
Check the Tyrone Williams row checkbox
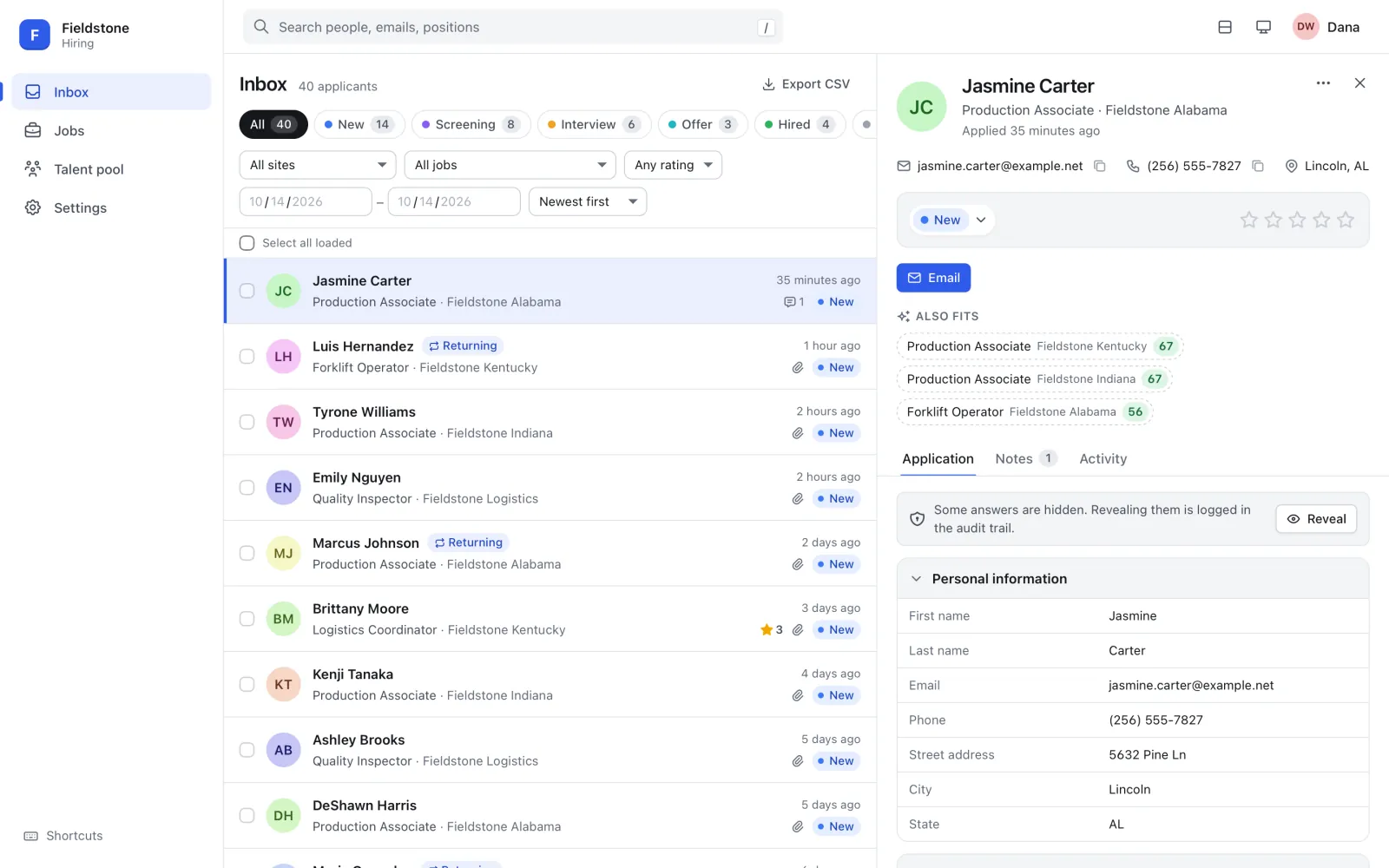pyautogui.click(x=247, y=422)
